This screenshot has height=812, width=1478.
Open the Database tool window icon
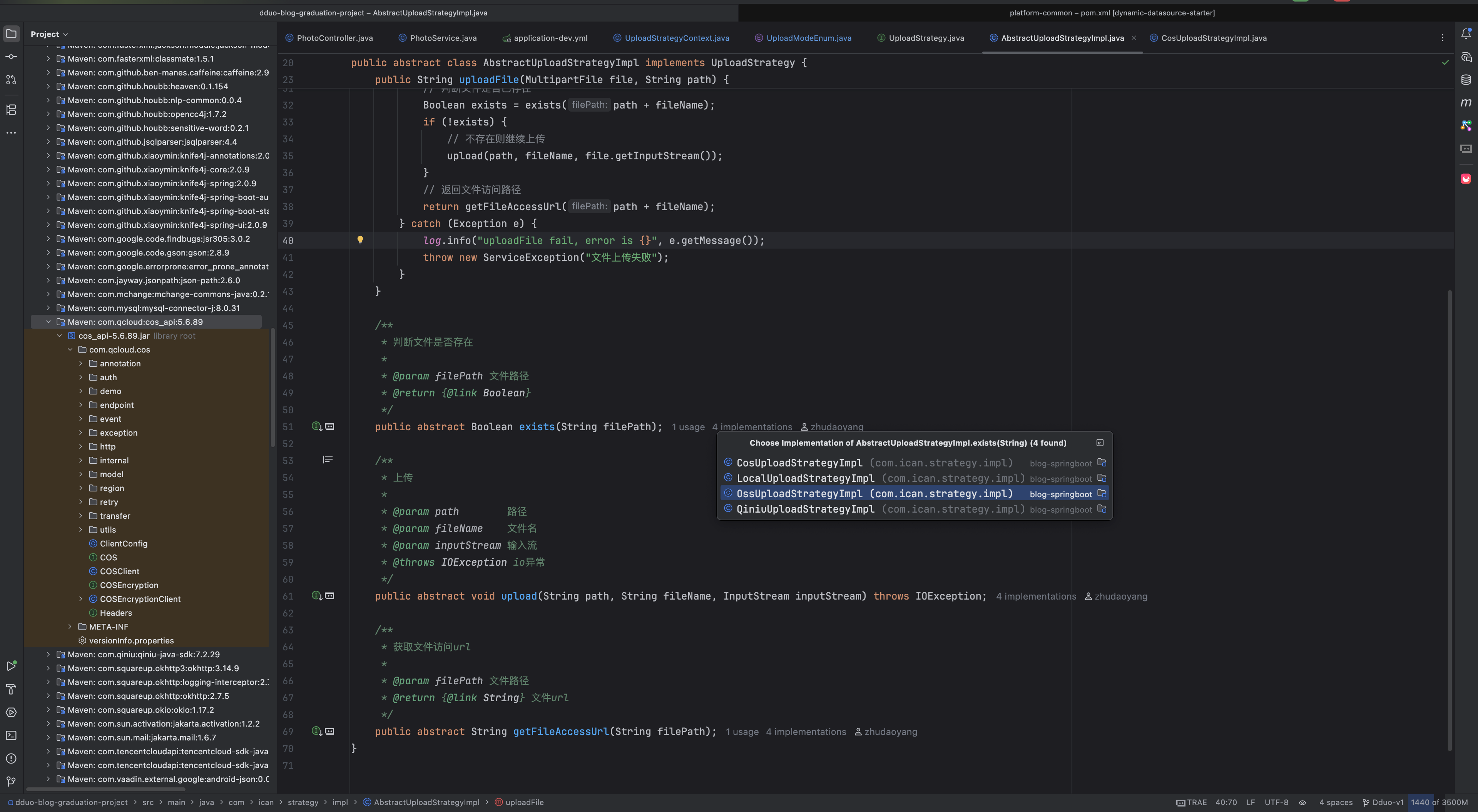[1466, 80]
